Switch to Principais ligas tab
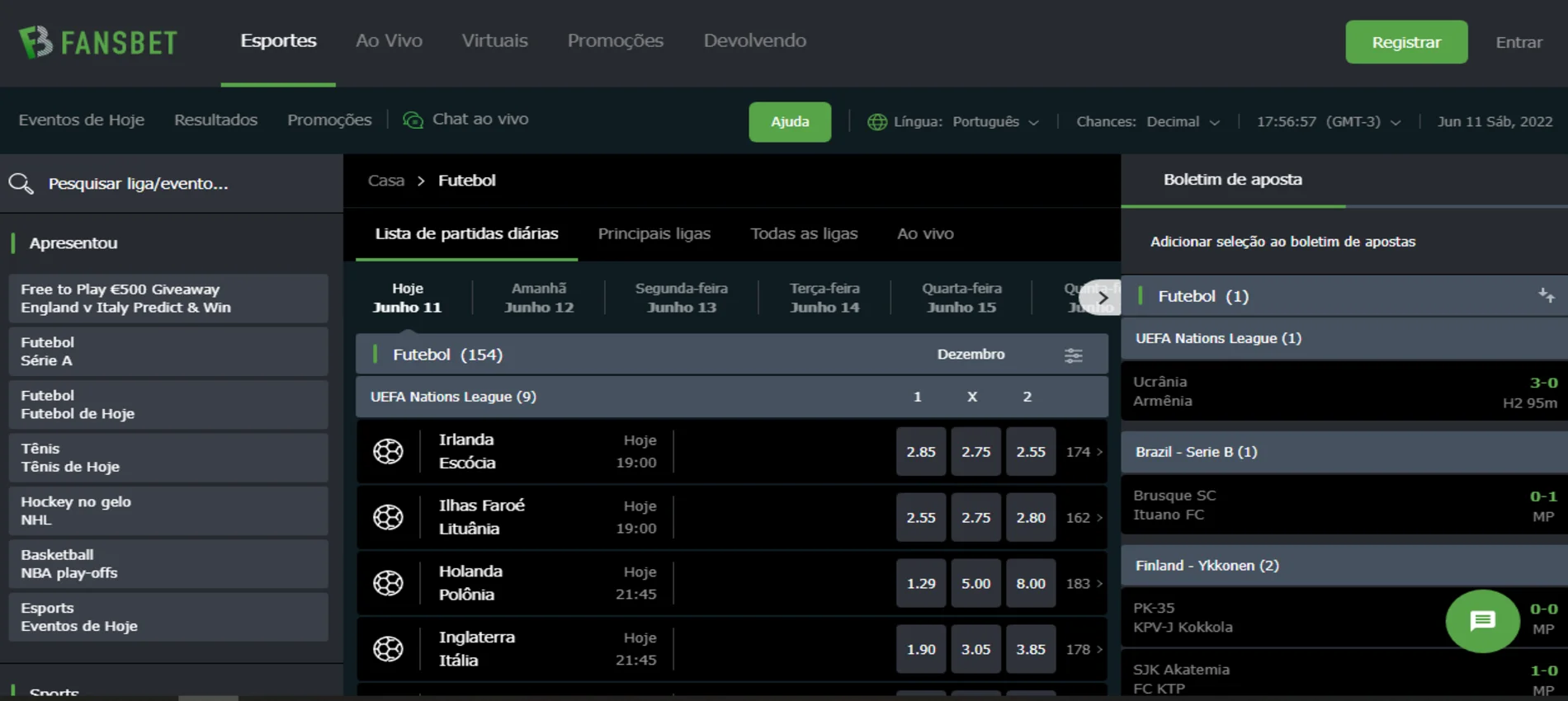 tap(654, 234)
